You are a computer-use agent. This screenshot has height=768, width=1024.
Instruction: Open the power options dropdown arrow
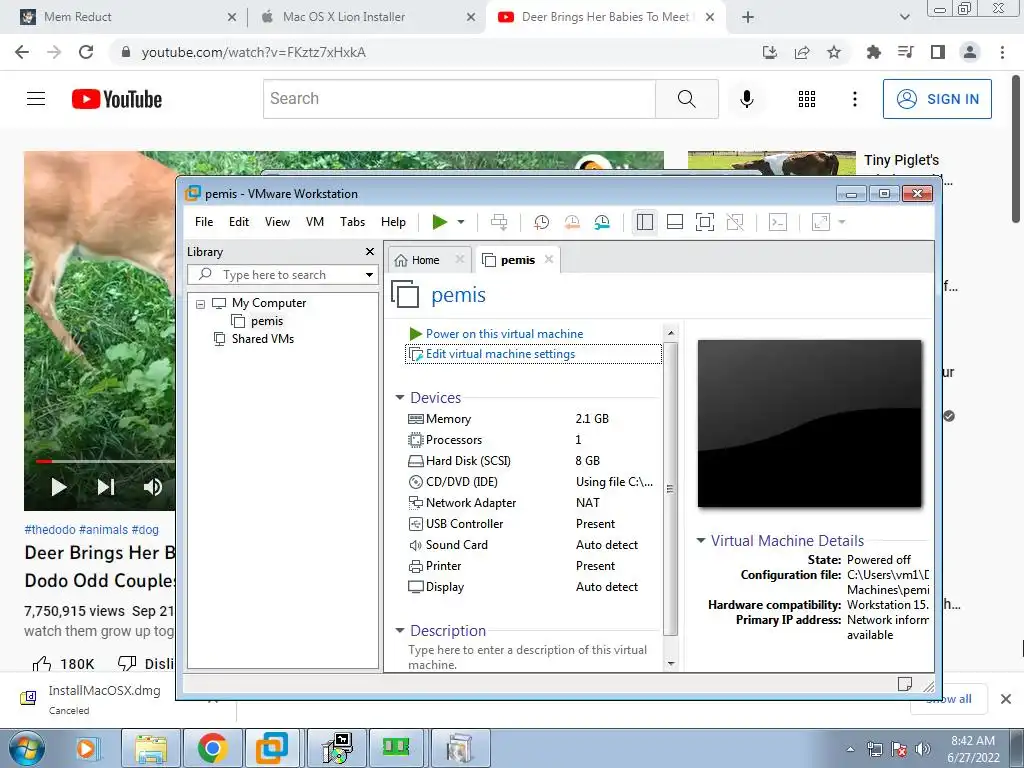click(461, 222)
